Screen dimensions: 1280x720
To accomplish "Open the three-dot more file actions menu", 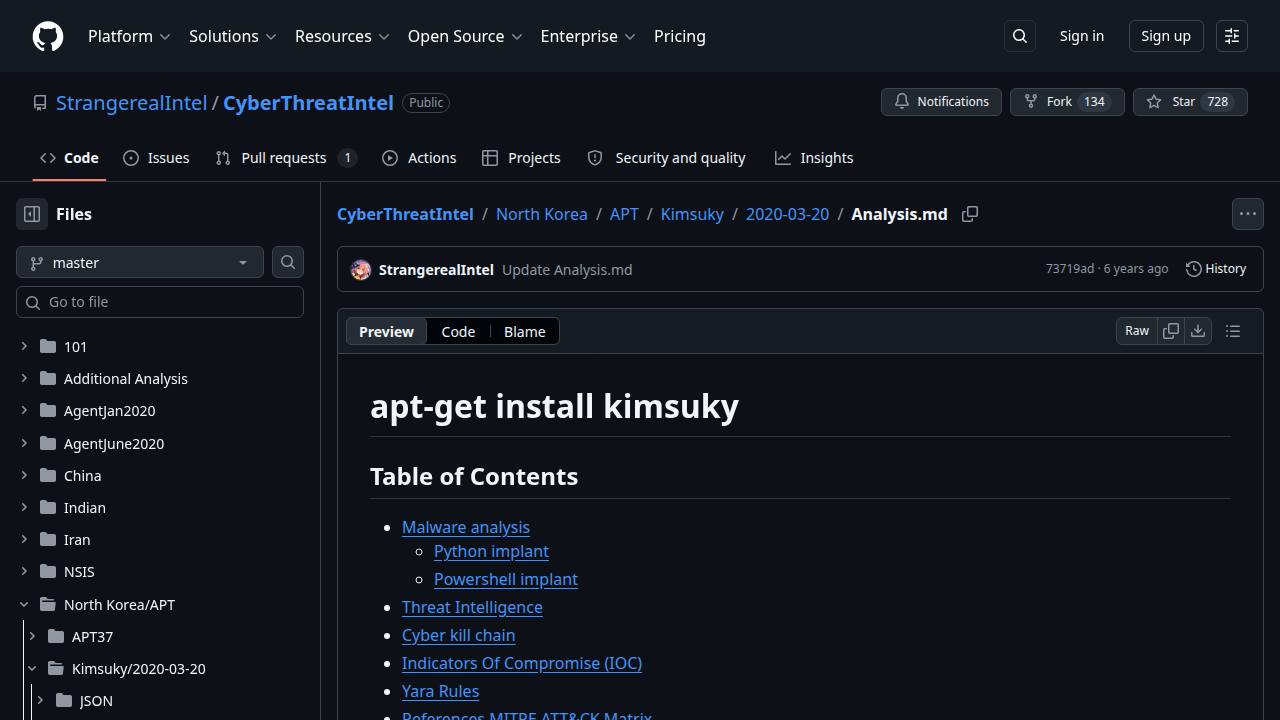I will [x=1248, y=214].
